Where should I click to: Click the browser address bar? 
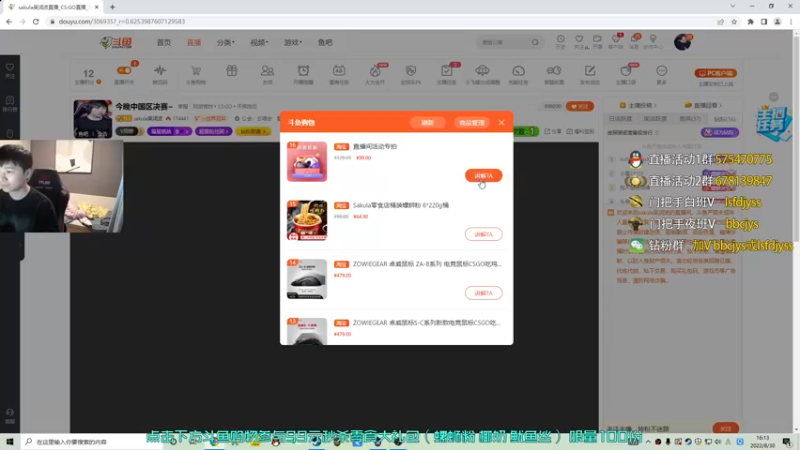tap(380, 21)
